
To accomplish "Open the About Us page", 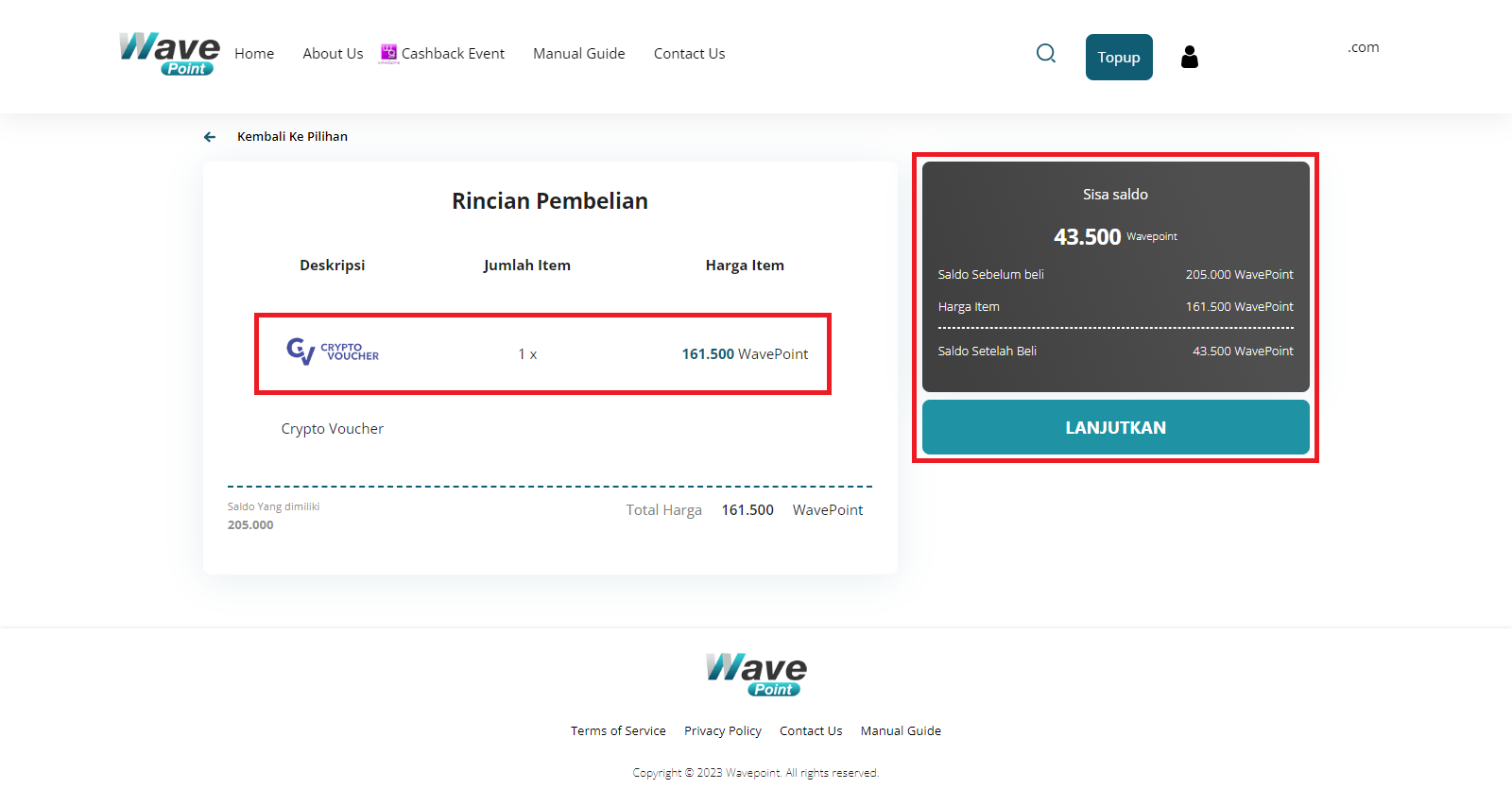I will (333, 54).
